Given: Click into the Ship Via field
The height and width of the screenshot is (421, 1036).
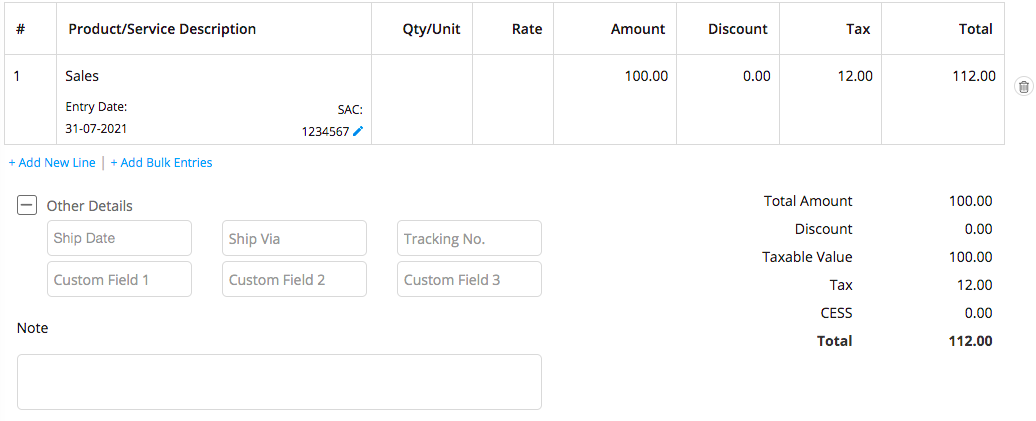Looking at the screenshot, I should tap(294, 238).
